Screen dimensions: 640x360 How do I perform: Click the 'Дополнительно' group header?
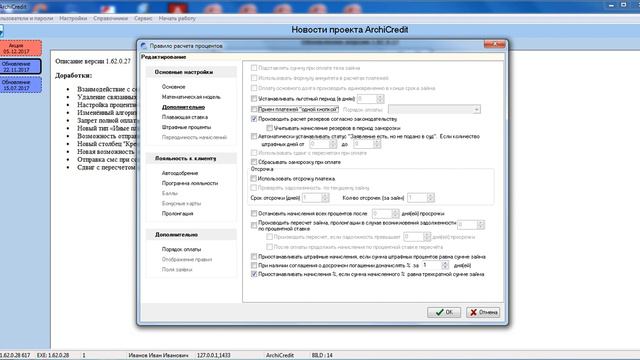(x=191, y=235)
